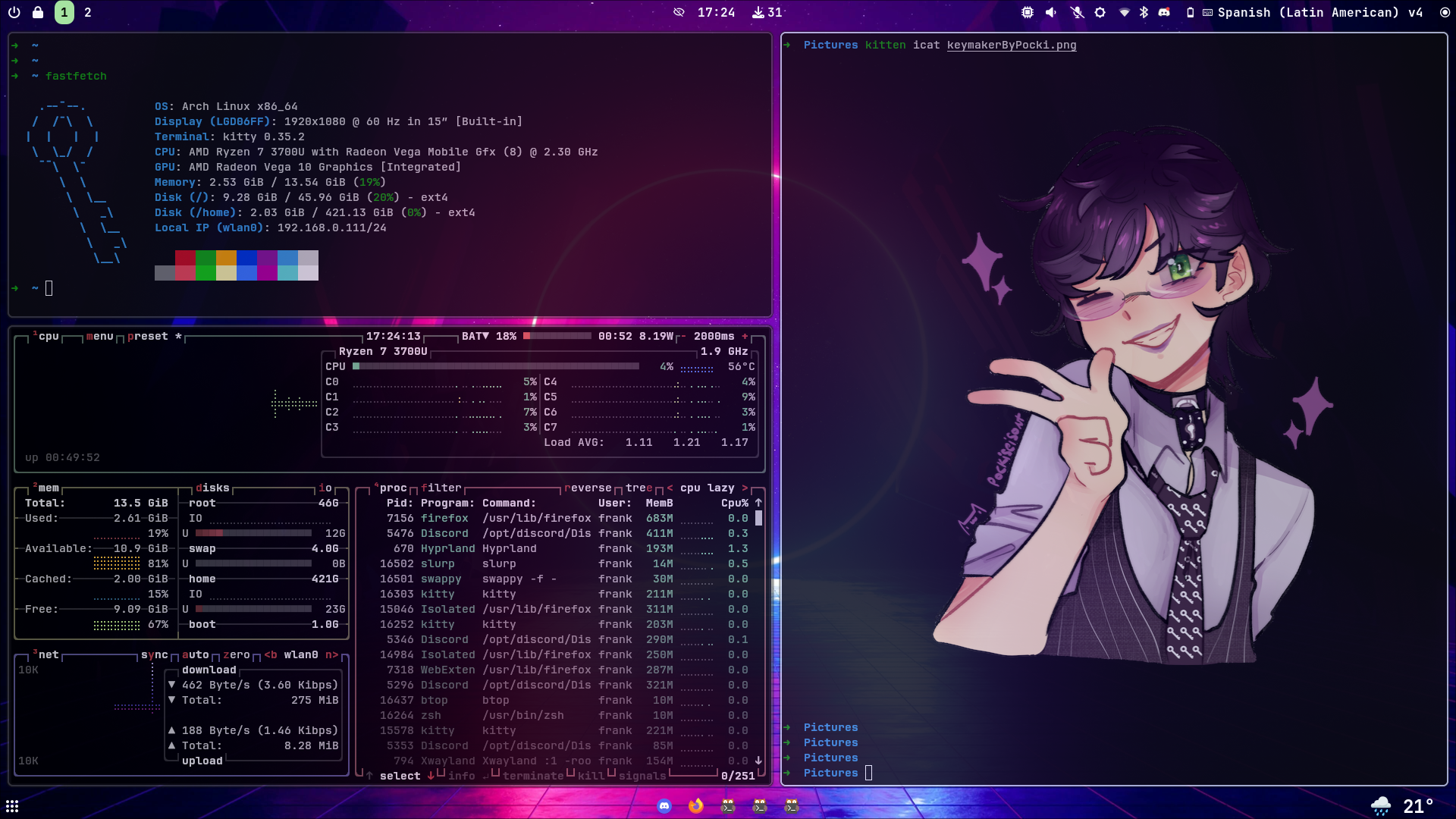
Task: Toggle the disks view in btop
Action: 212,488
